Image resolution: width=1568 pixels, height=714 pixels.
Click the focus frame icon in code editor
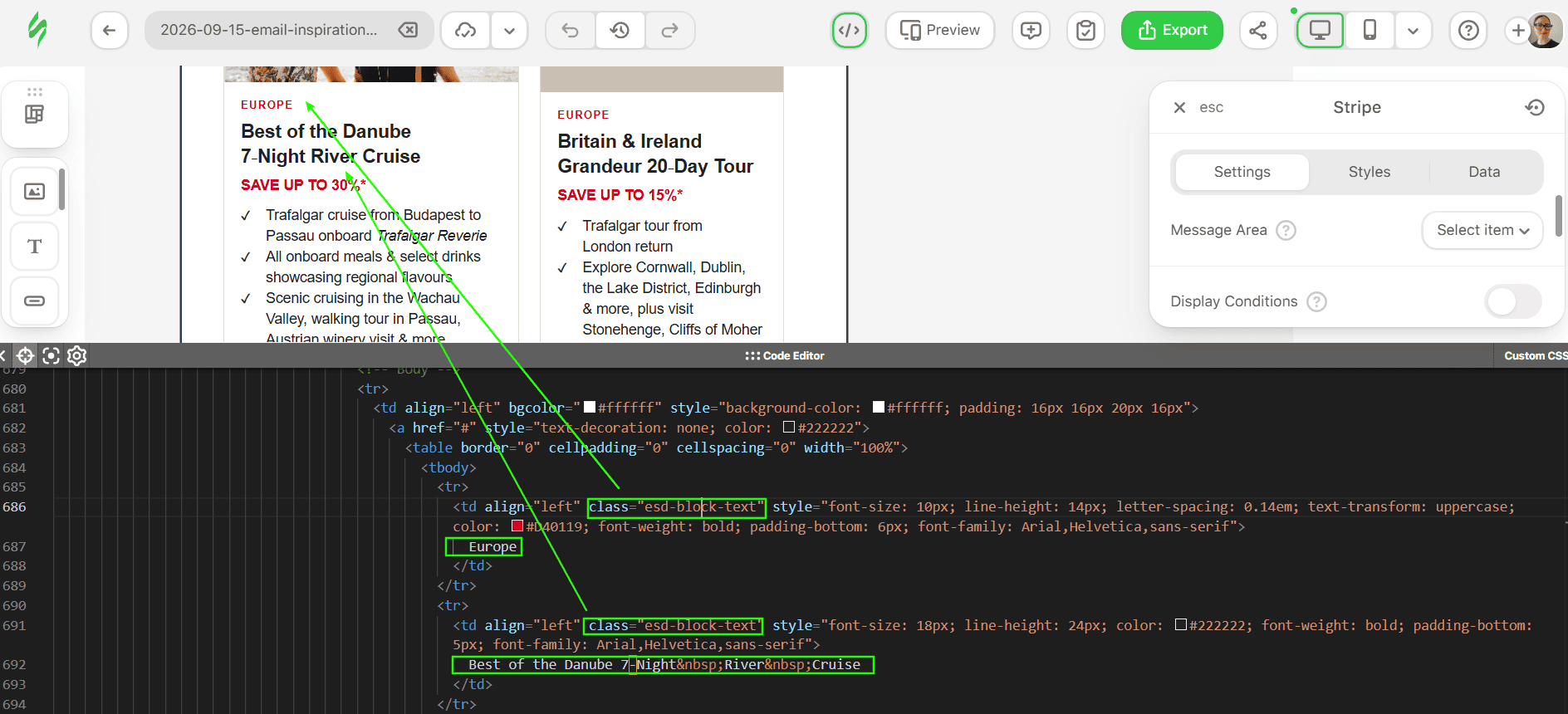click(x=51, y=355)
